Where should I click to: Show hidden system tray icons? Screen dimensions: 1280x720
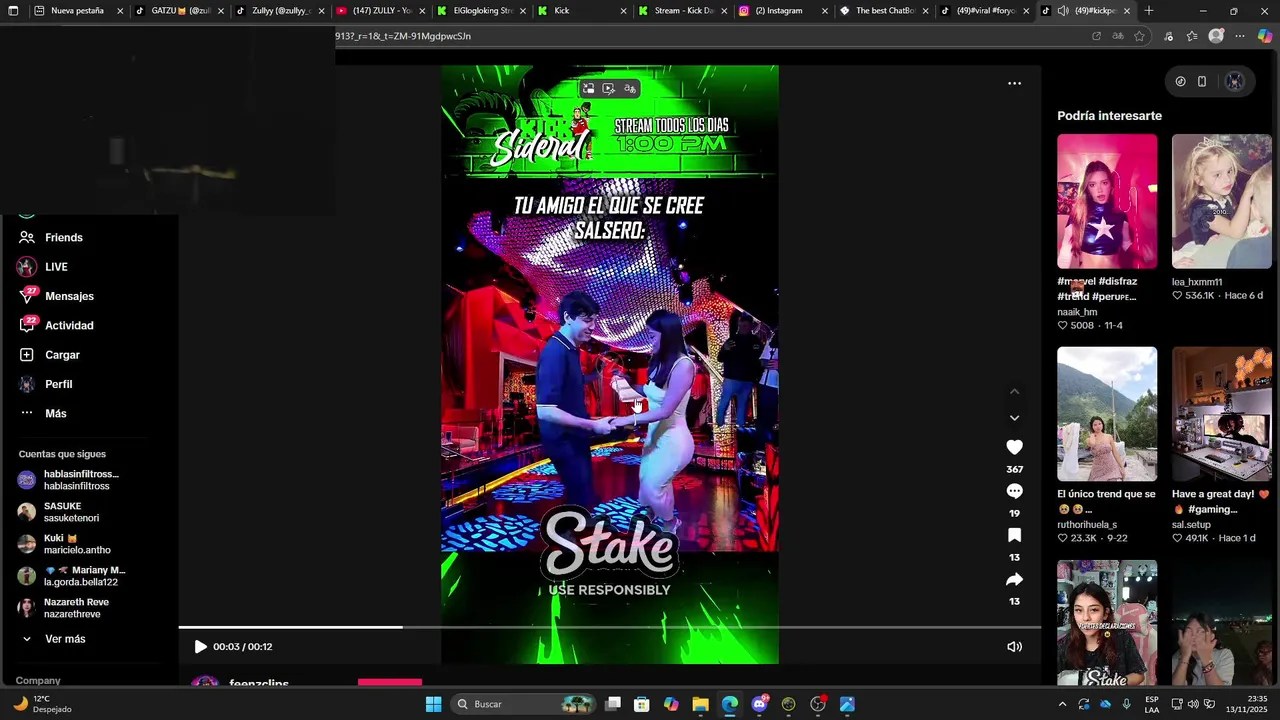click(x=1062, y=704)
